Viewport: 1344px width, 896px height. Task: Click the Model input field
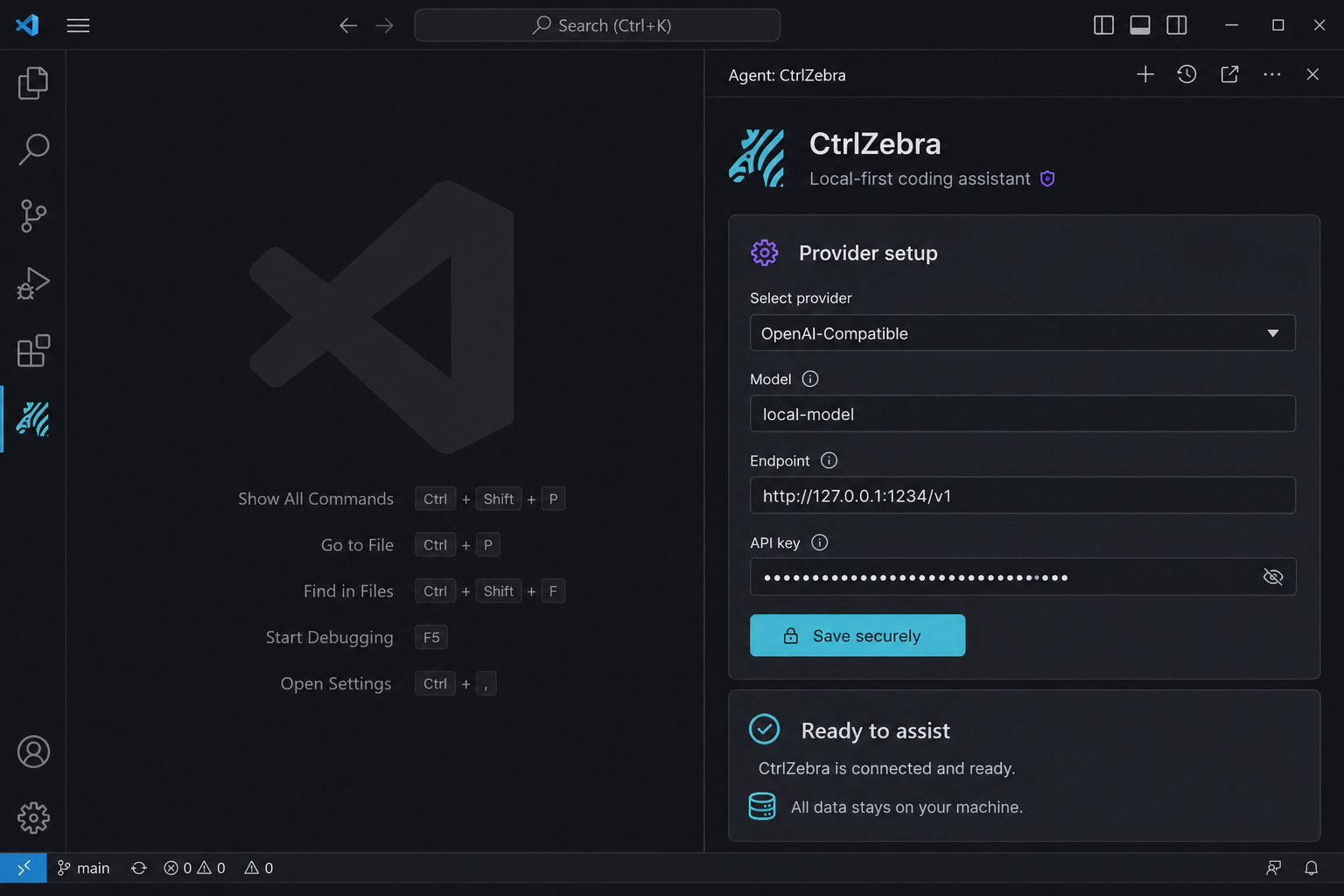(1023, 414)
